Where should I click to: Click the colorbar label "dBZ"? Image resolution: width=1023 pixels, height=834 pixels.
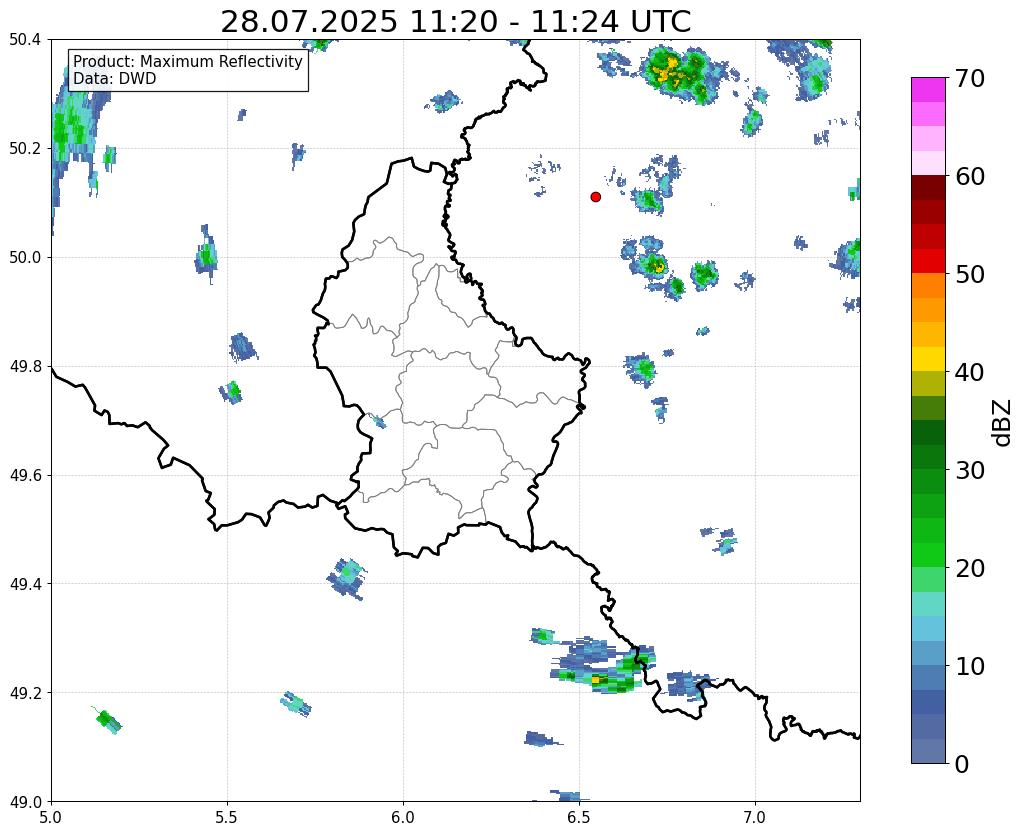tap(1003, 422)
